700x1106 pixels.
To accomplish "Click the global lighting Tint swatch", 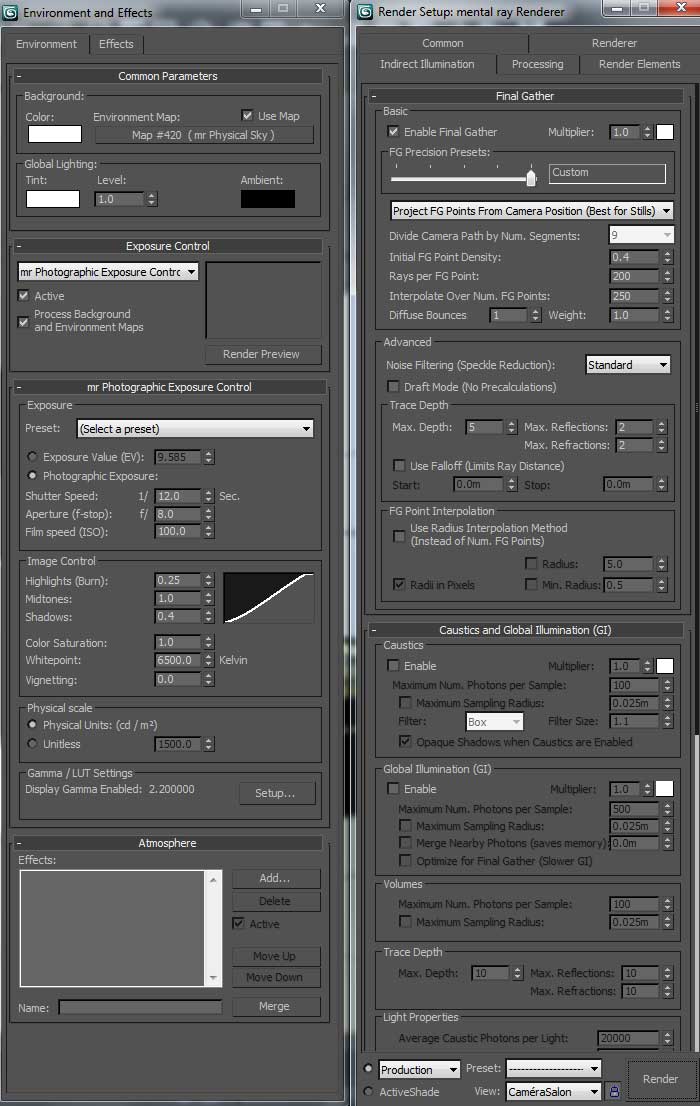I will 53,199.
